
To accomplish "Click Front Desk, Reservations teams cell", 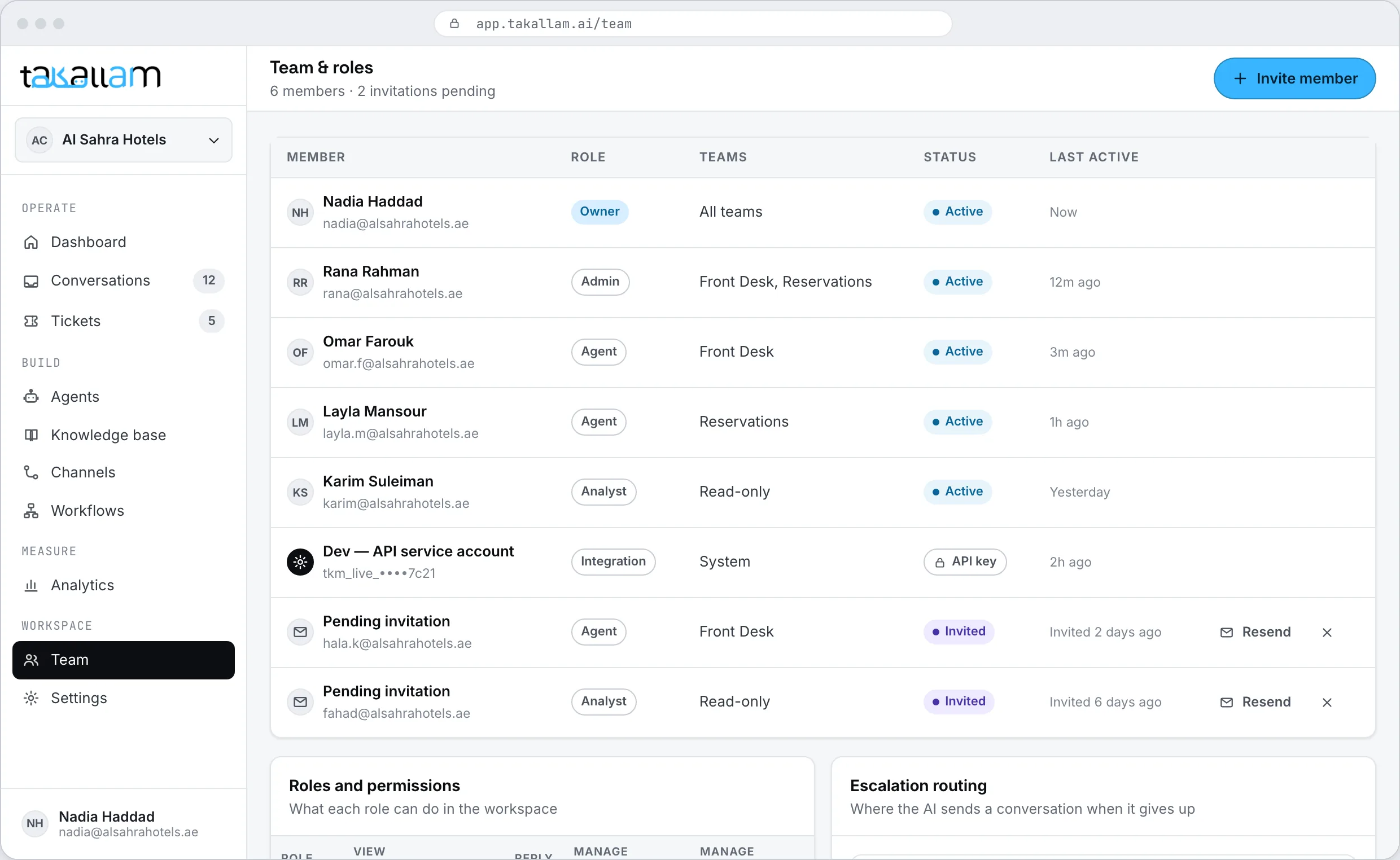I will tap(785, 282).
